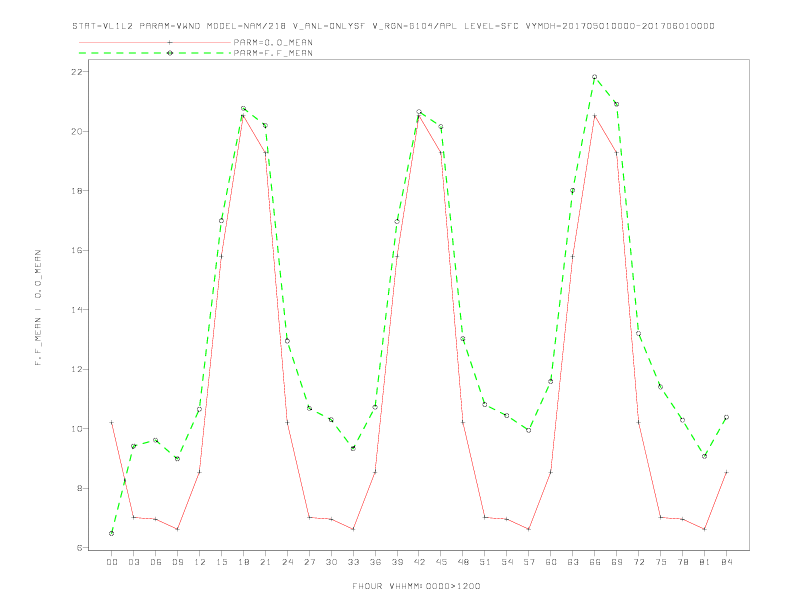Select the red plus point at hour 69
Screen dimensions: 792x612
(617, 153)
